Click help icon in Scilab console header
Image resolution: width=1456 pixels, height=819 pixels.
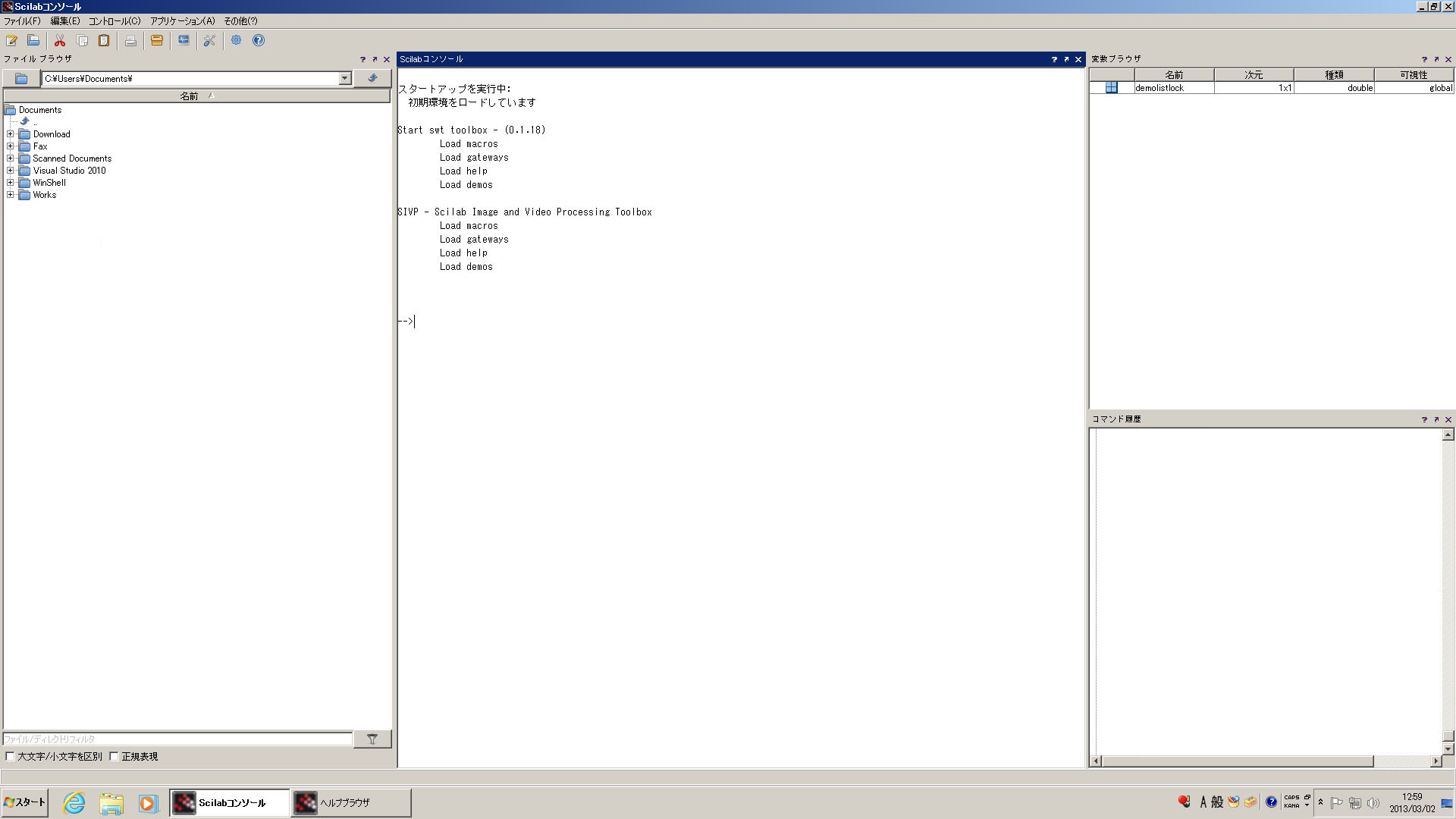pyautogui.click(x=1054, y=59)
